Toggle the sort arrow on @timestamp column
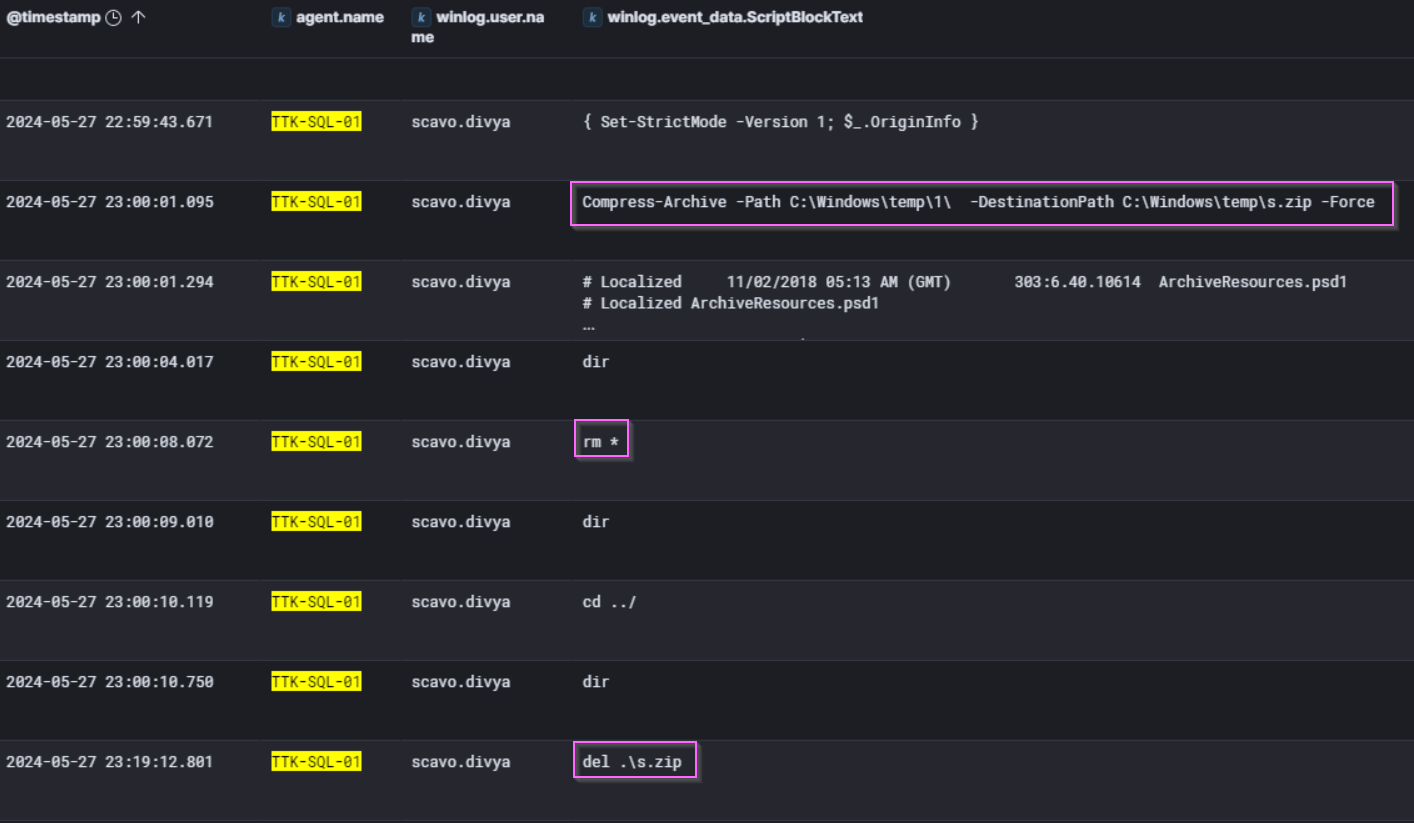The image size is (1414, 823). pyautogui.click(x=138, y=18)
